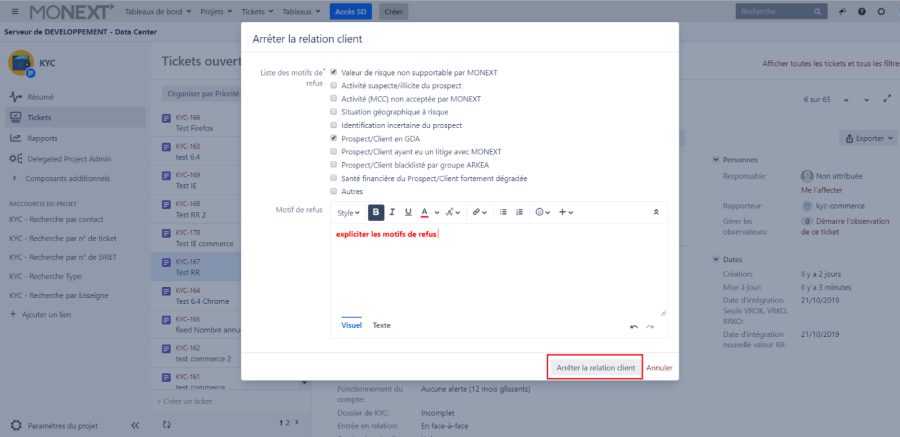Apply italic formatting in the editor
This screenshot has height=437, width=900.
[x=393, y=212]
